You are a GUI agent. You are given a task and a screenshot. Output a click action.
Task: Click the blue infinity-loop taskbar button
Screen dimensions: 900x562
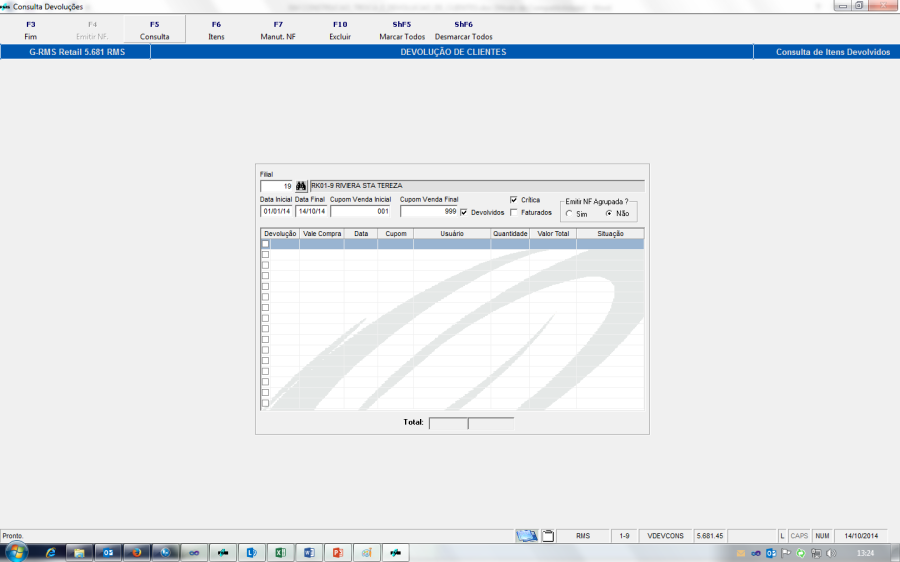coord(194,553)
